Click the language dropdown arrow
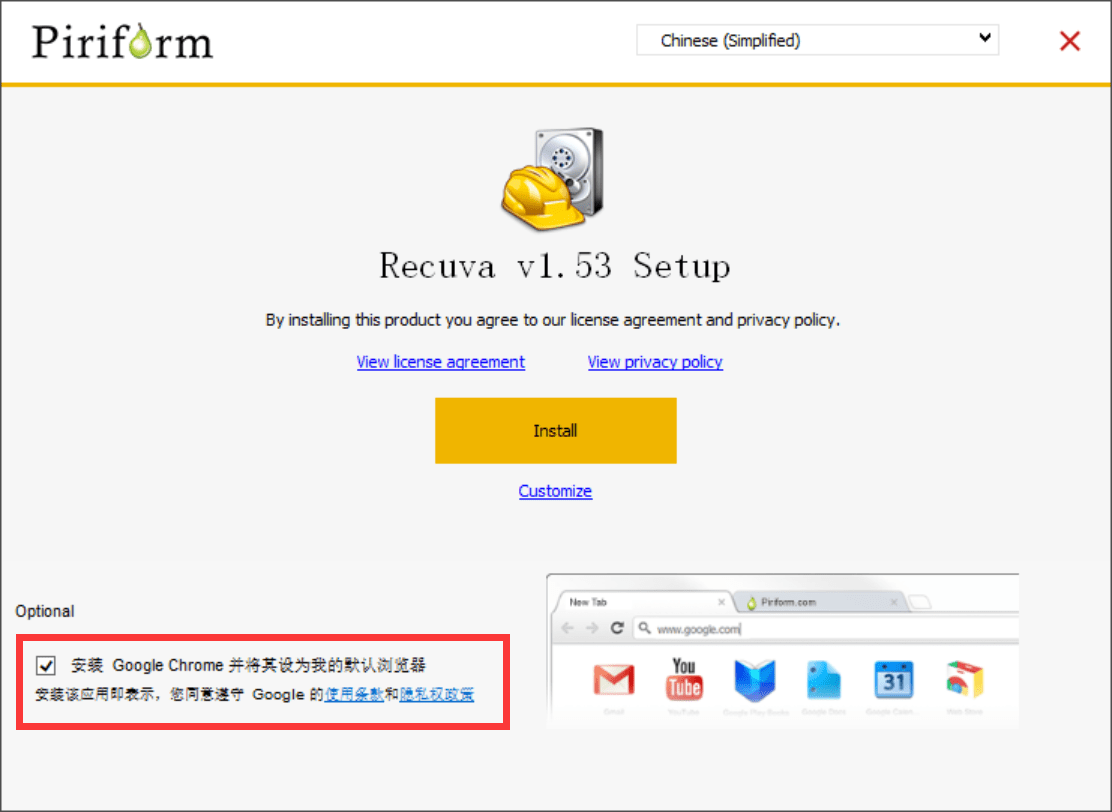 (x=984, y=38)
